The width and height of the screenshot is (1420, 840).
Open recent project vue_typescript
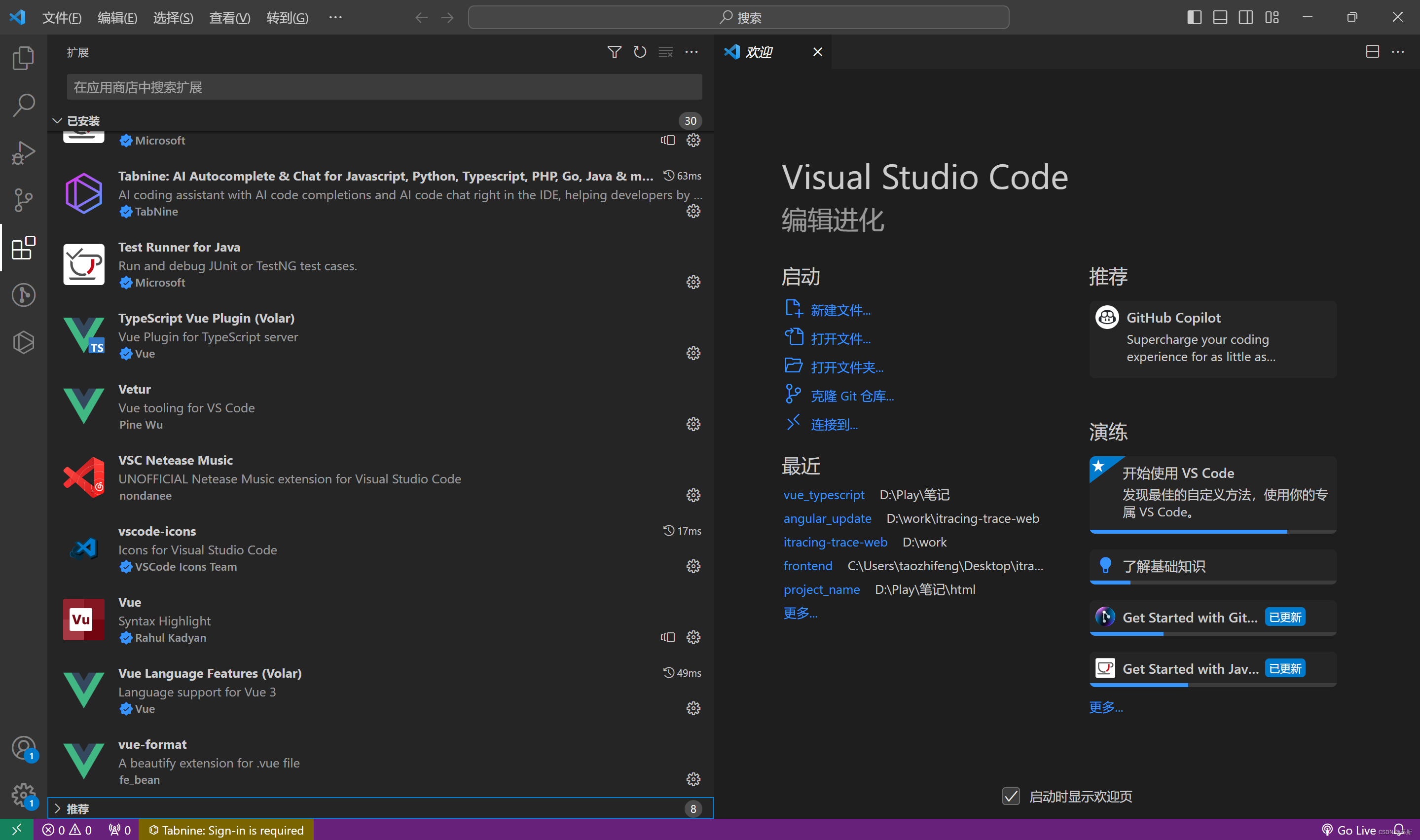tap(824, 495)
